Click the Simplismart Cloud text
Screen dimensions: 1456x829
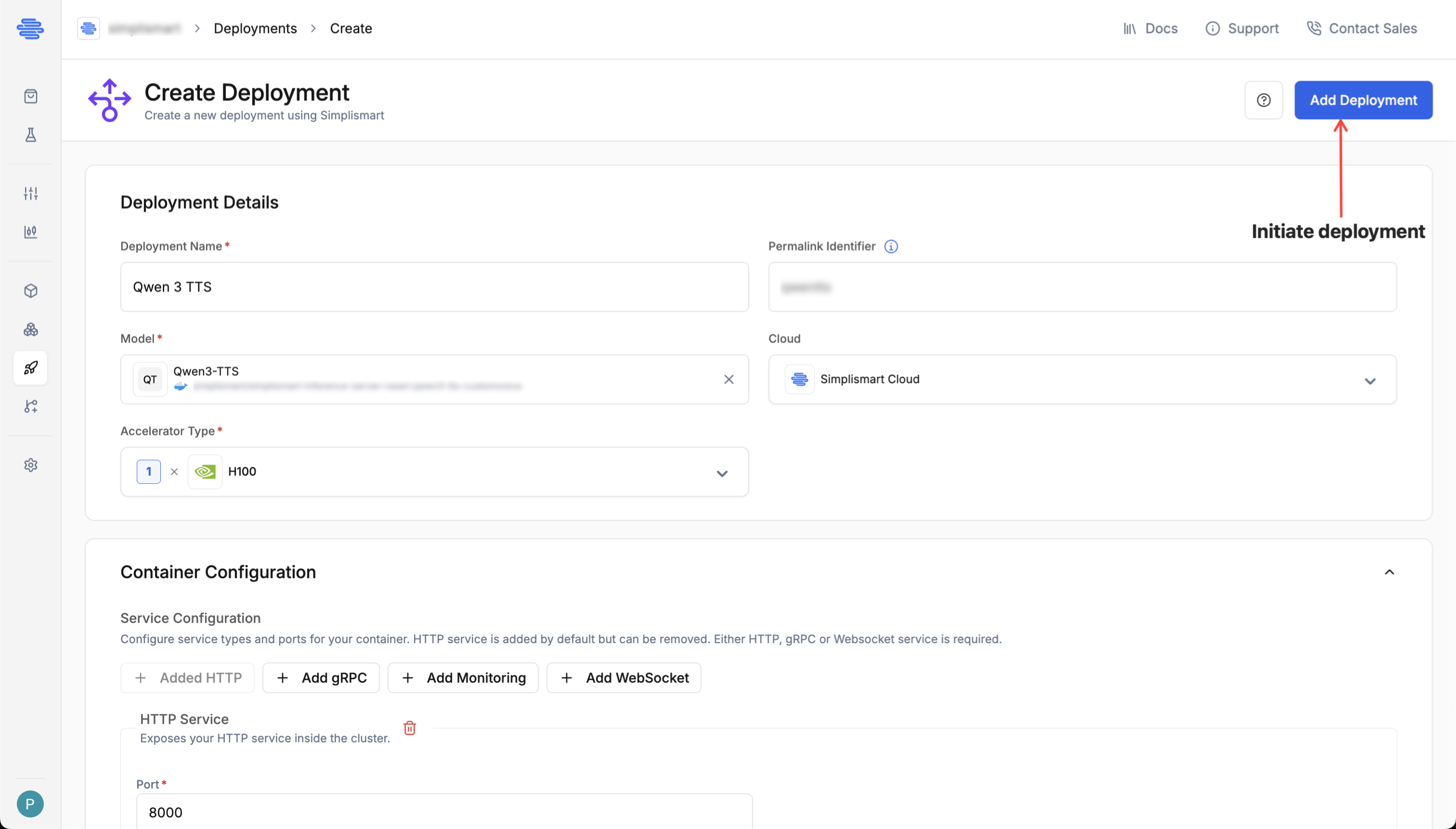point(870,379)
